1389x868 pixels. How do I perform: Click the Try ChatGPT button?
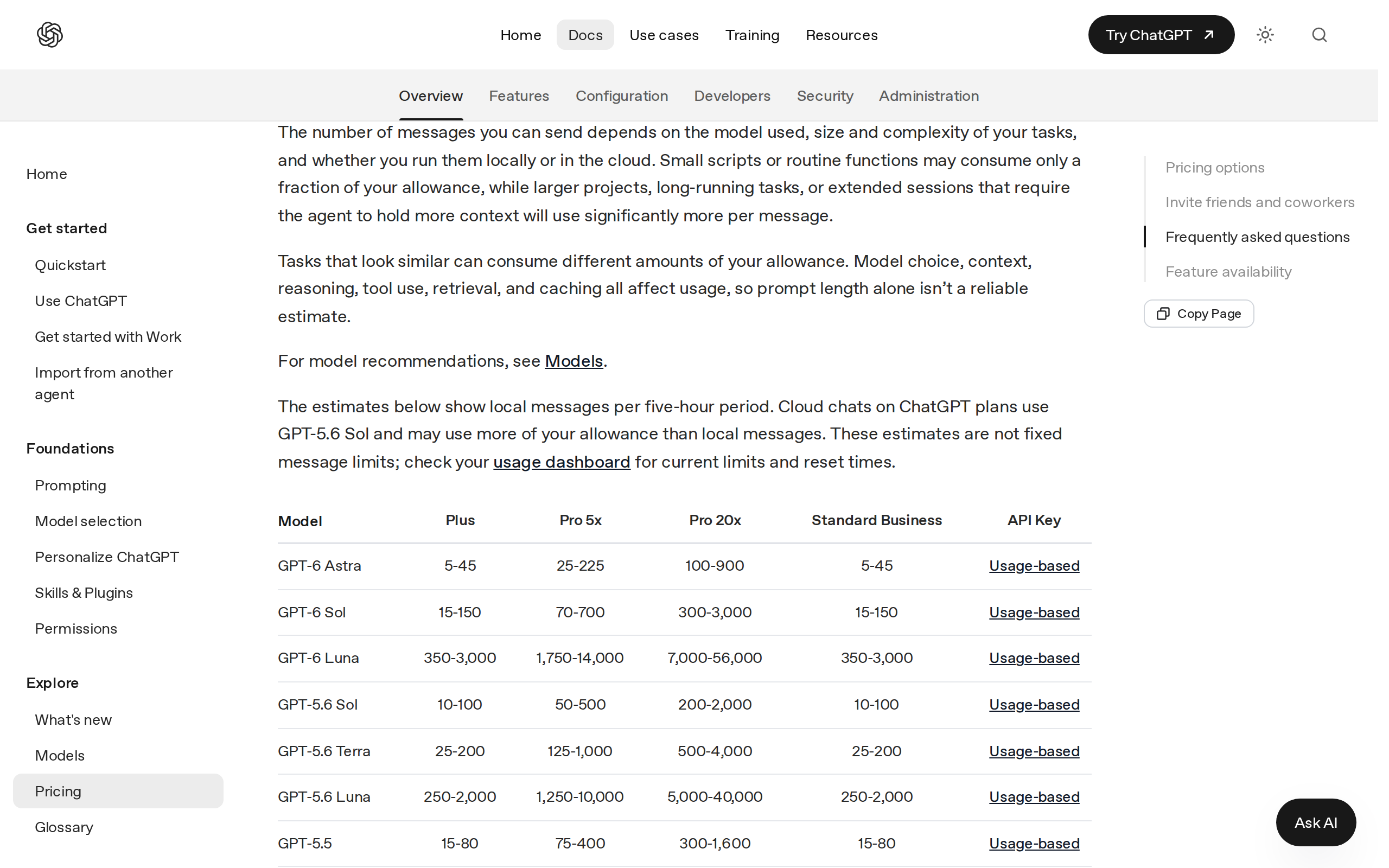pos(1161,34)
